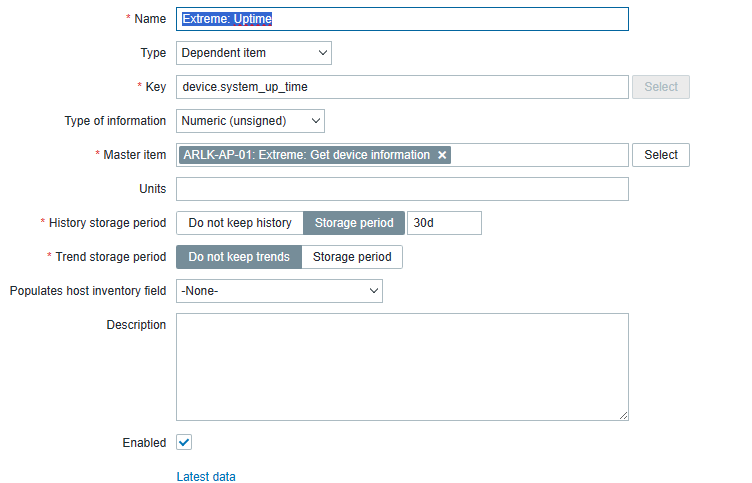Select 'Do not keep history' option

tap(240, 223)
